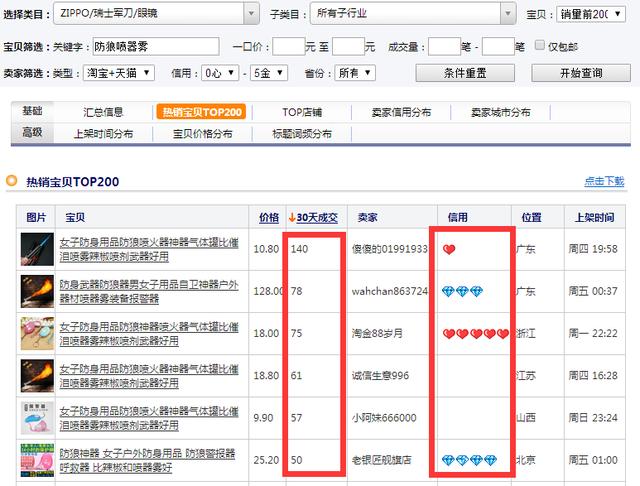Open the pink alarm product thumbnail in the last row

click(x=37, y=460)
